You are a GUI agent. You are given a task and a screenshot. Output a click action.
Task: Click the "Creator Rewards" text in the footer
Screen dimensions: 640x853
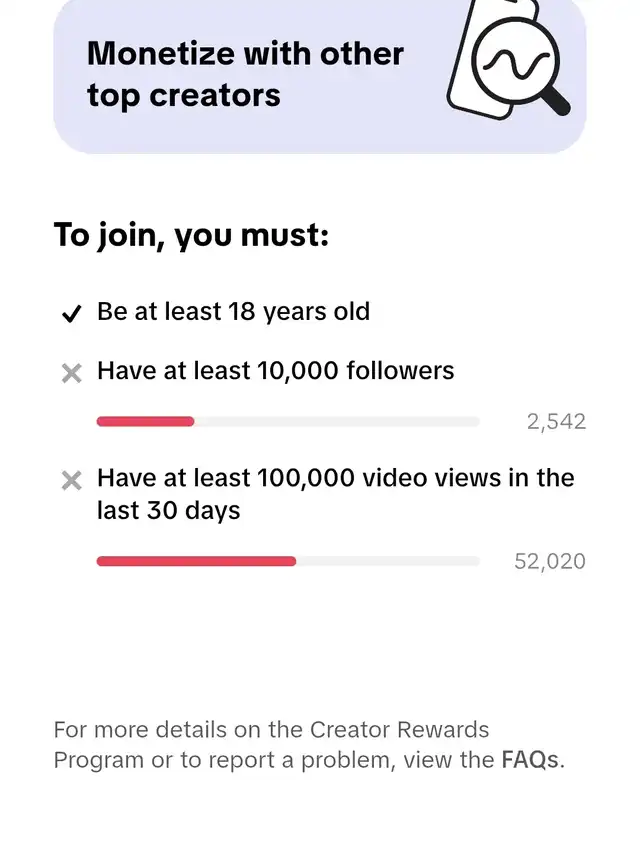pyautogui.click(x=400, y=730)
